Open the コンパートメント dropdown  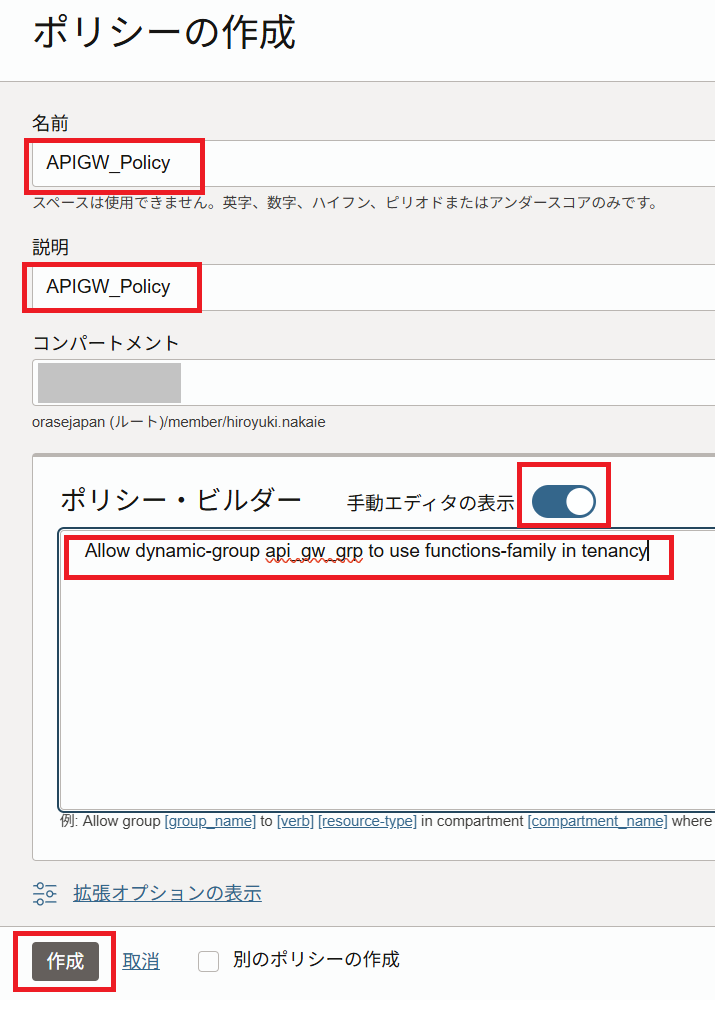tap(373, 383)
